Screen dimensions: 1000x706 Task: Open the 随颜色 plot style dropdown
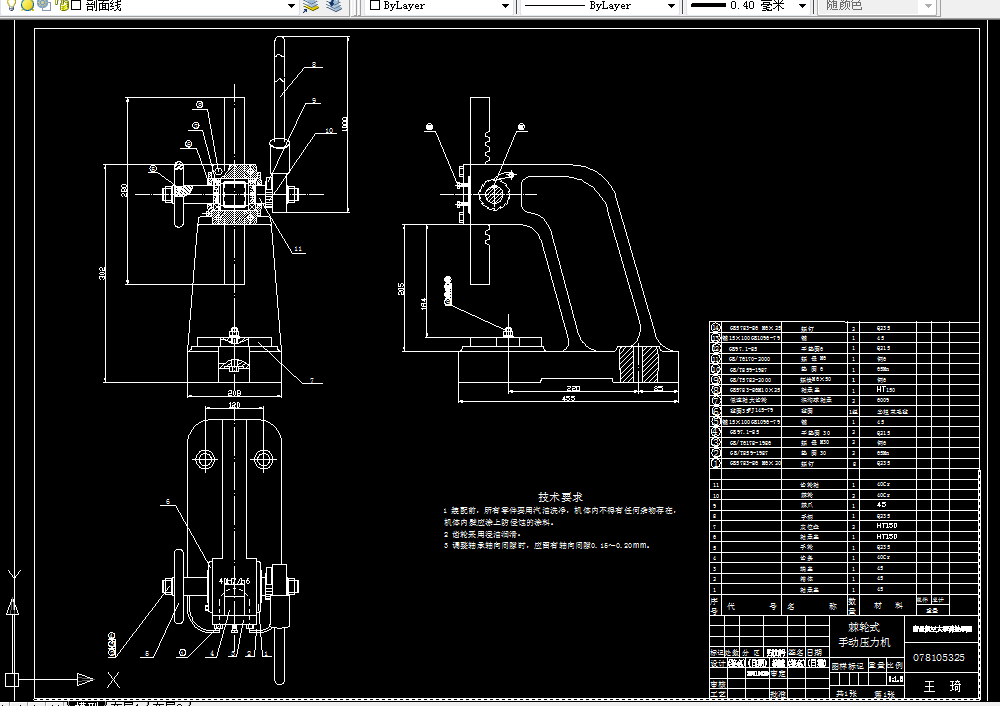(x=928, y=6)
